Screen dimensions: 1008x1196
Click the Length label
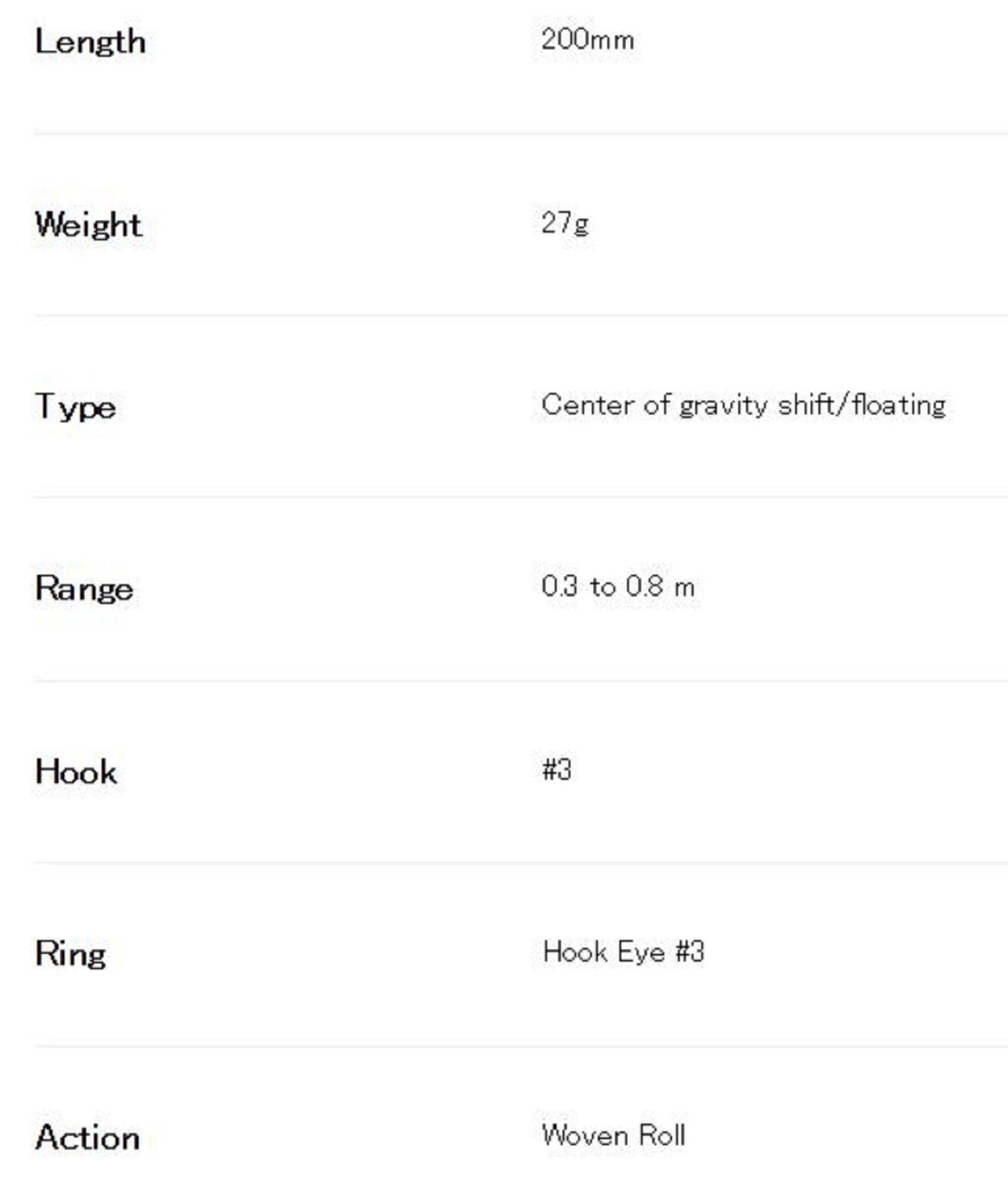pyautogui.click(x=90, y=42)
